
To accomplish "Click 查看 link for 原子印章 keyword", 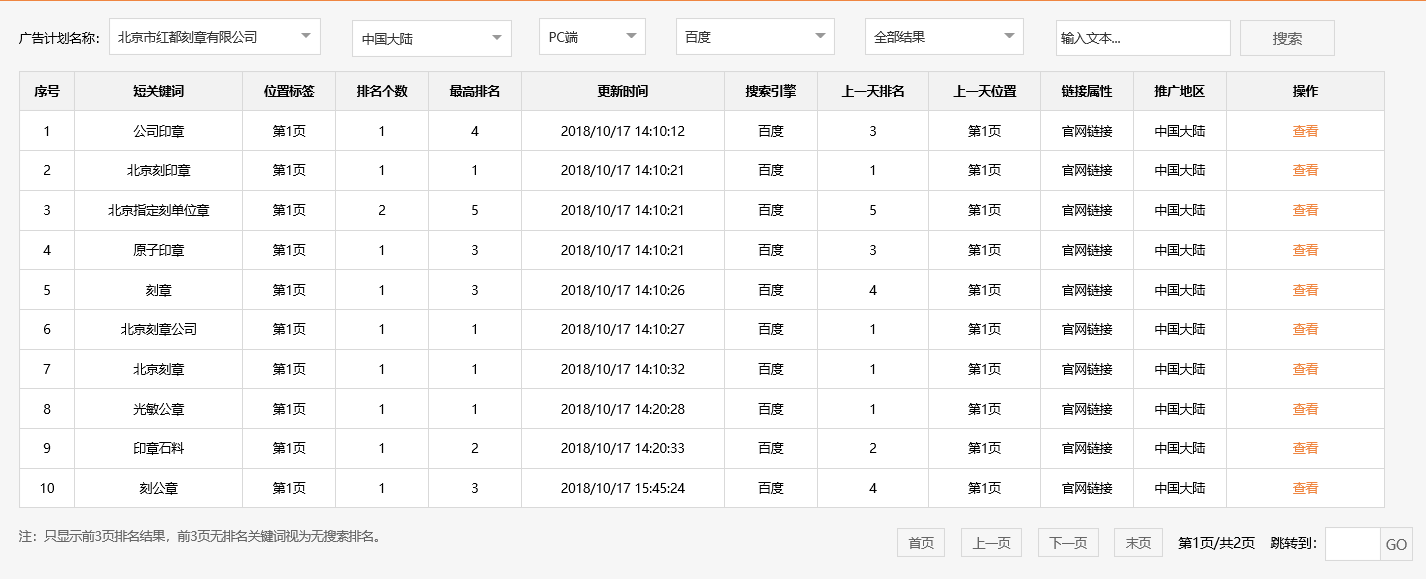I will (x=1305, y=250).
